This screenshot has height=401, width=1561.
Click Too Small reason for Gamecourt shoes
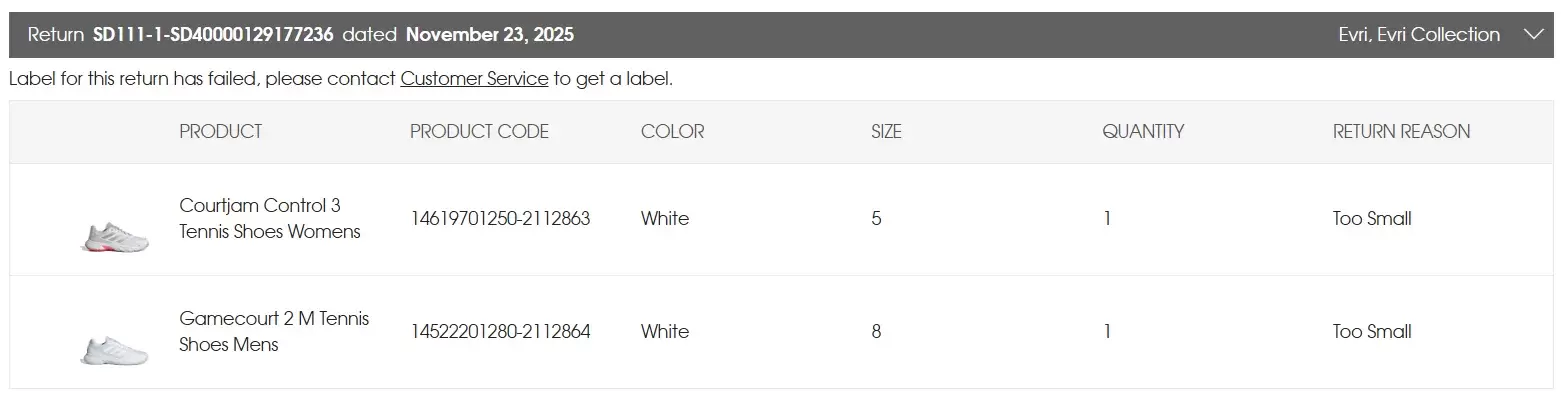click(x=1372, y=331)
